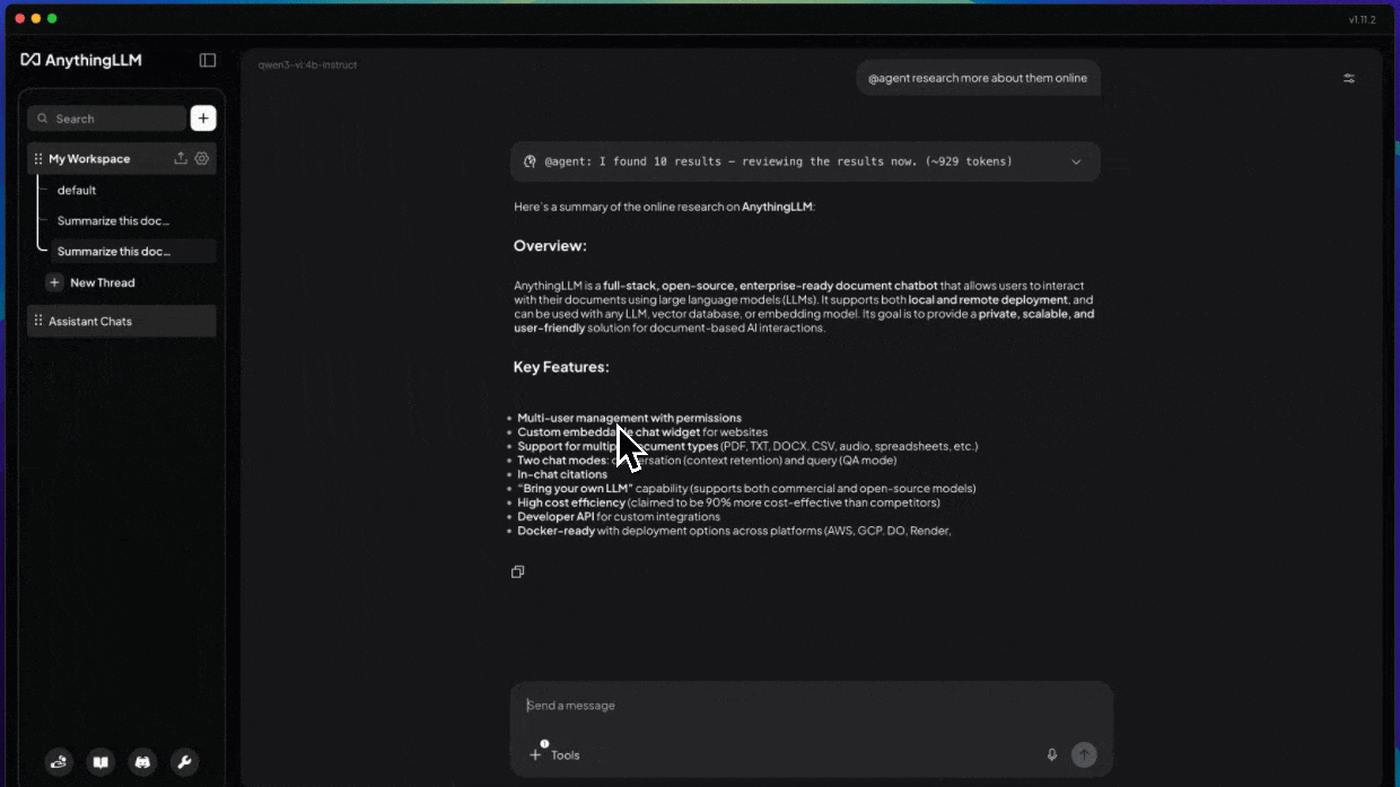The image size is (1400, 787).
Task: Click the 'Docker-ready' bullet text
Action: click(556, 531)
